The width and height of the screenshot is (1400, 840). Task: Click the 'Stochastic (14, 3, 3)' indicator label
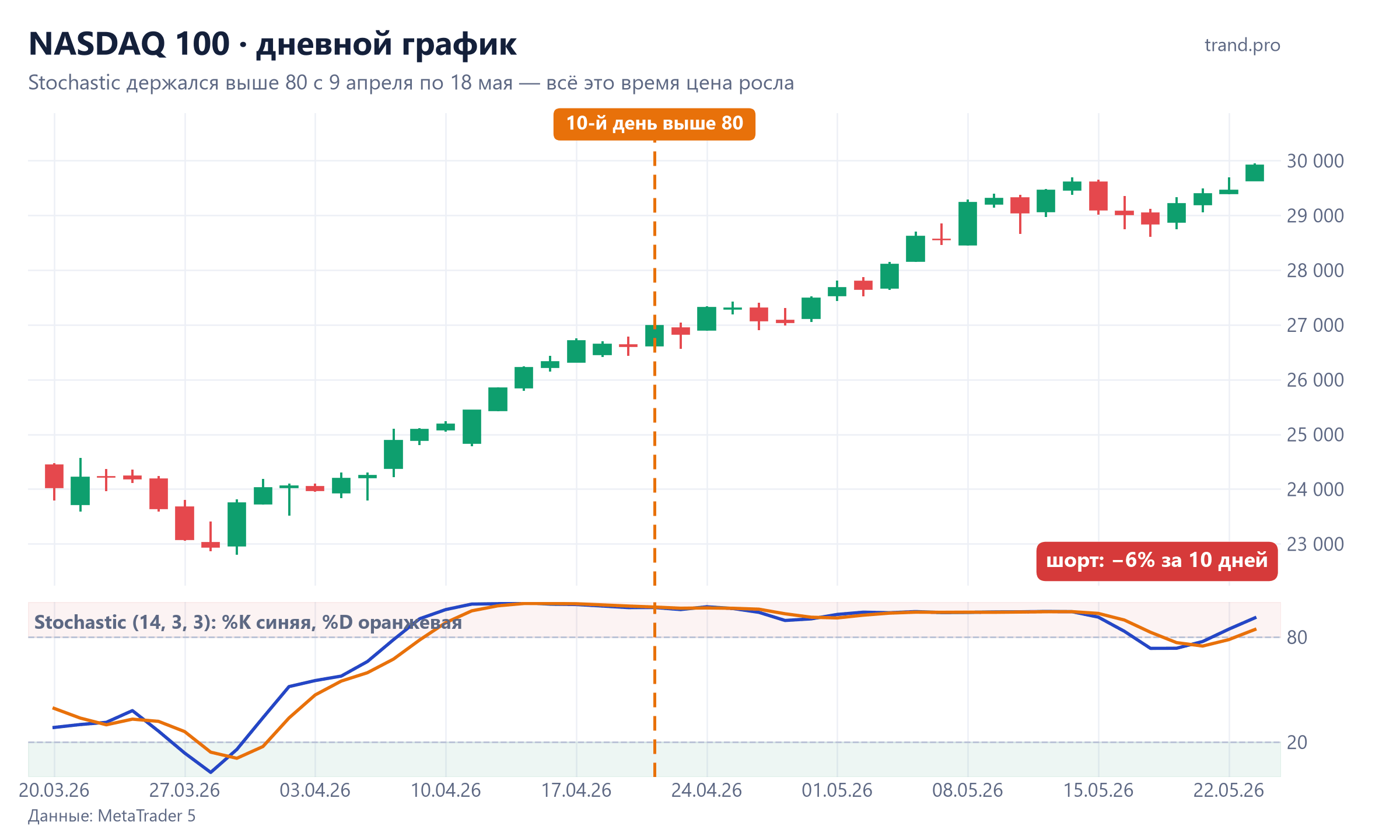[x=248, y=622]
